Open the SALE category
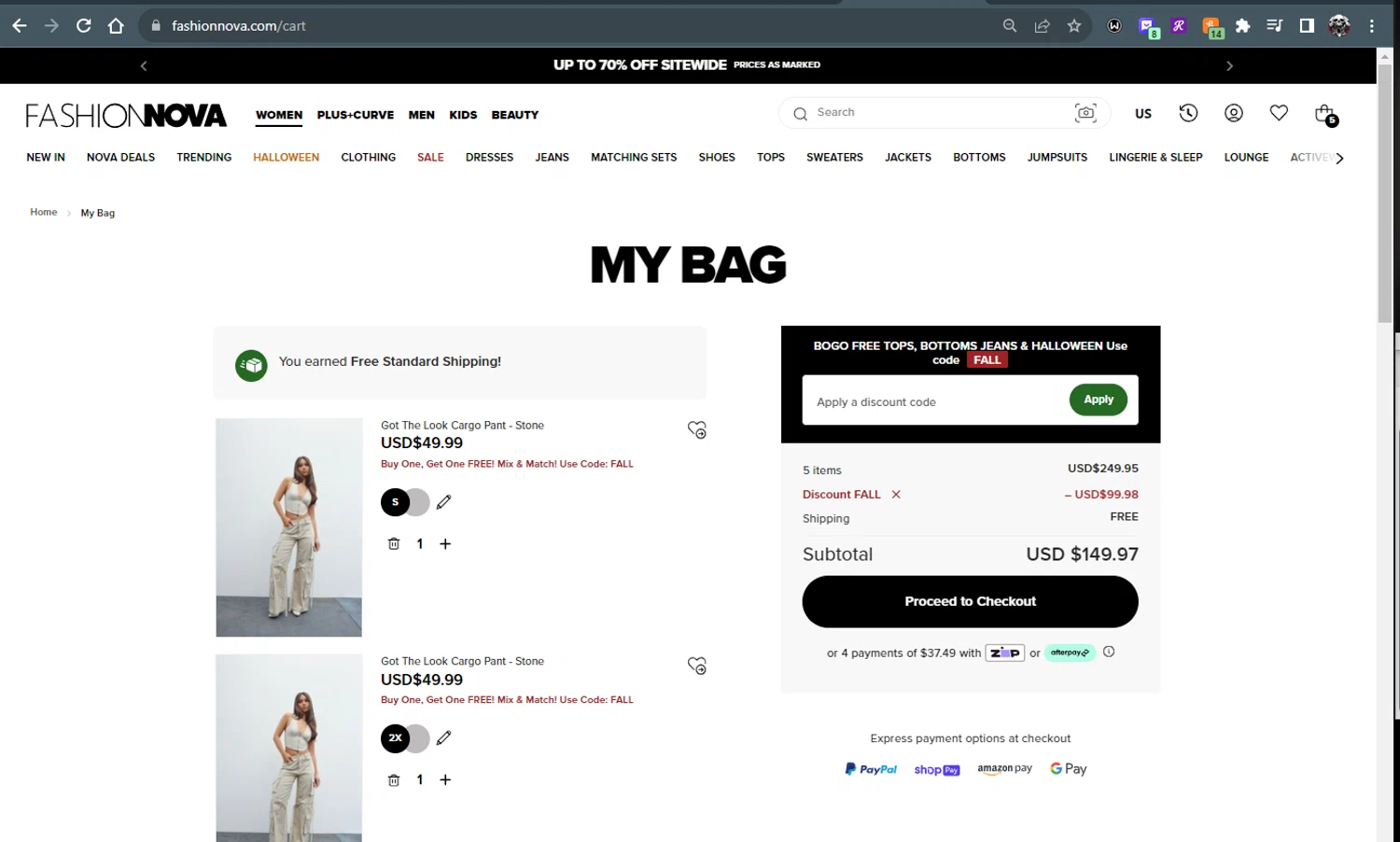Image resolution: width=1400 pixels, height=842 pixels. (x=430, y=158)
